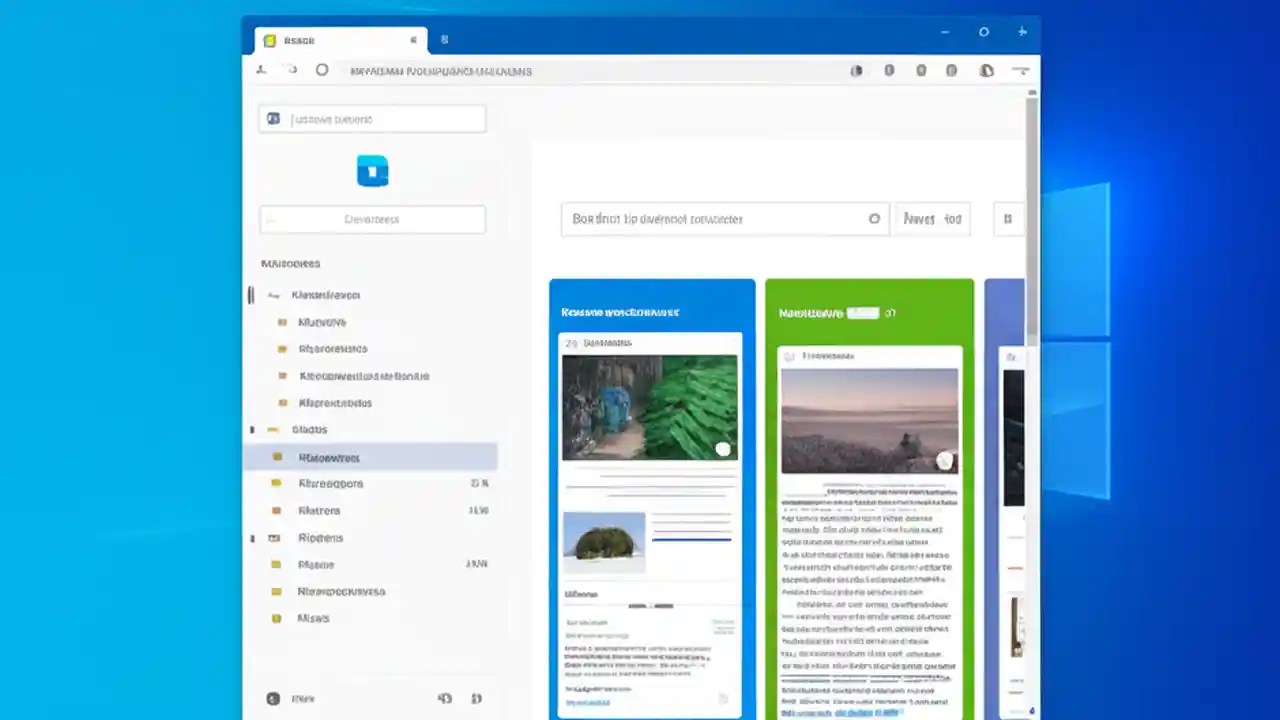
Task: Click the magnifier icon in the main search bar
Action: click(874, 219)
